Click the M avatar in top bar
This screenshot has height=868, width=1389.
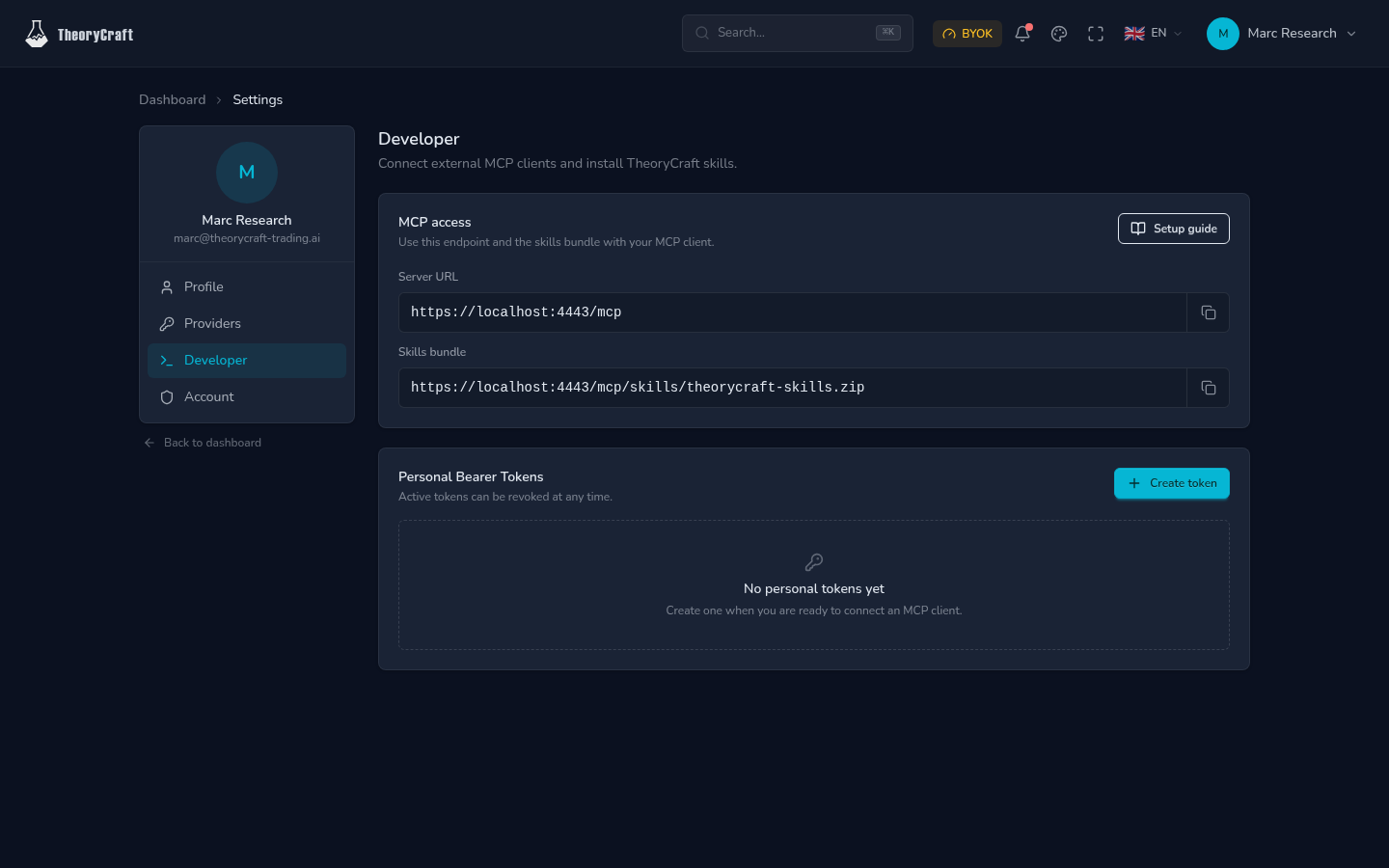[1223, 34]
